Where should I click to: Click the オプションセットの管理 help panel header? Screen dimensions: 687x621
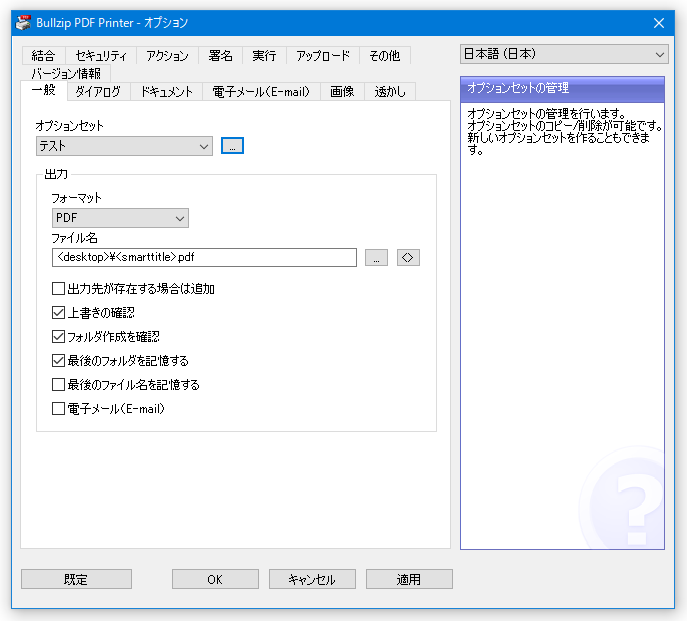(562, 89)
